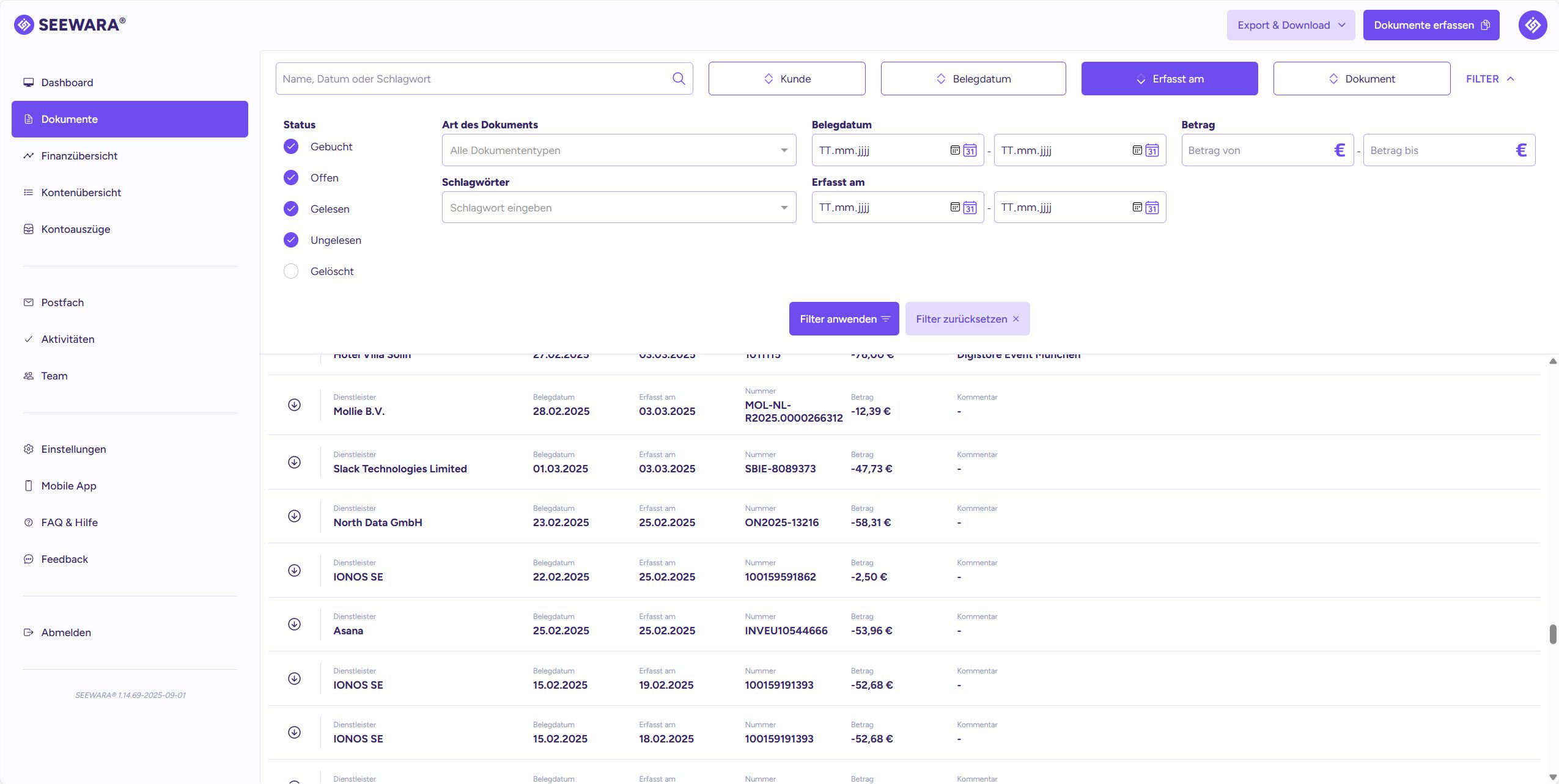The width and height of the screenshot is (1559, 784).
Task: Click the SEEWARA logo
Action: point(70,24)
